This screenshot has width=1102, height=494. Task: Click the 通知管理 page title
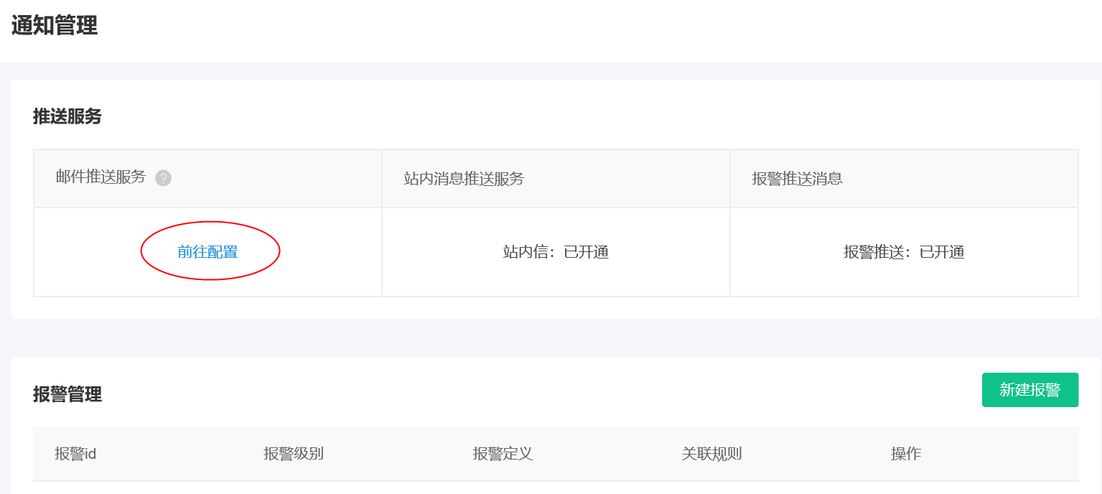pyautogui.click(x=55, y=25)
